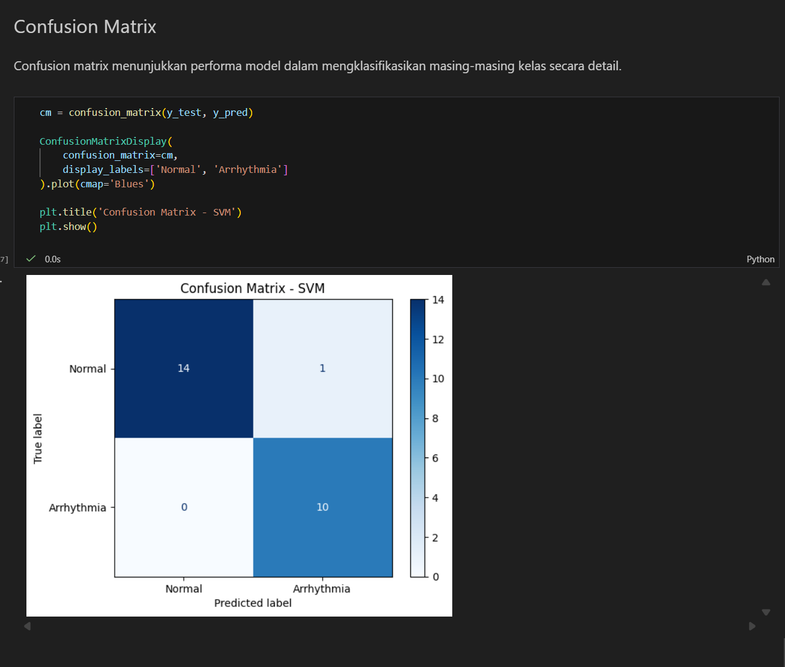Click the cm = confusion_matrix code line

click(x=146, y=113)
